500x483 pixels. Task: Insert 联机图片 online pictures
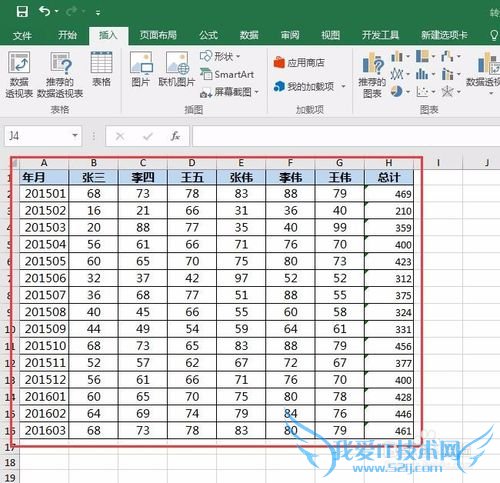(x=177, y=69)
